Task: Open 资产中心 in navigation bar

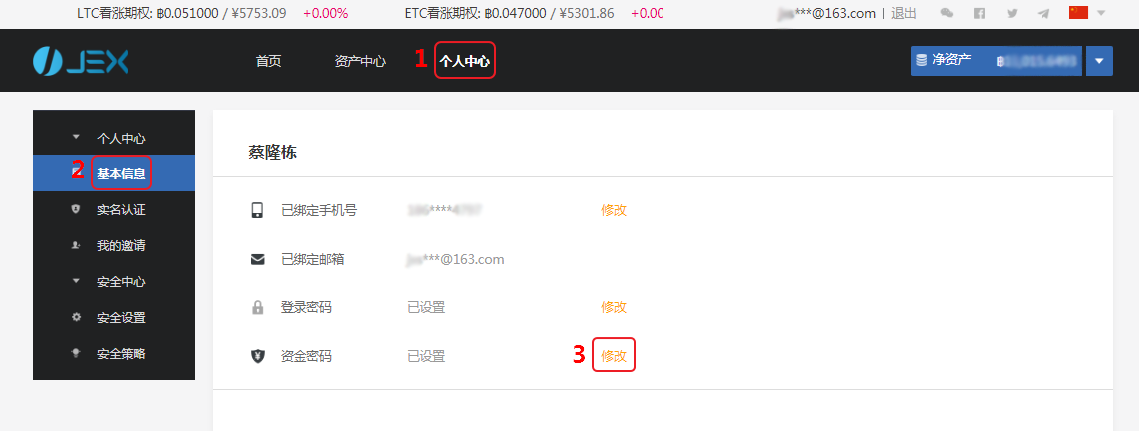Action: pyautogui.click(x=360, y=61)
